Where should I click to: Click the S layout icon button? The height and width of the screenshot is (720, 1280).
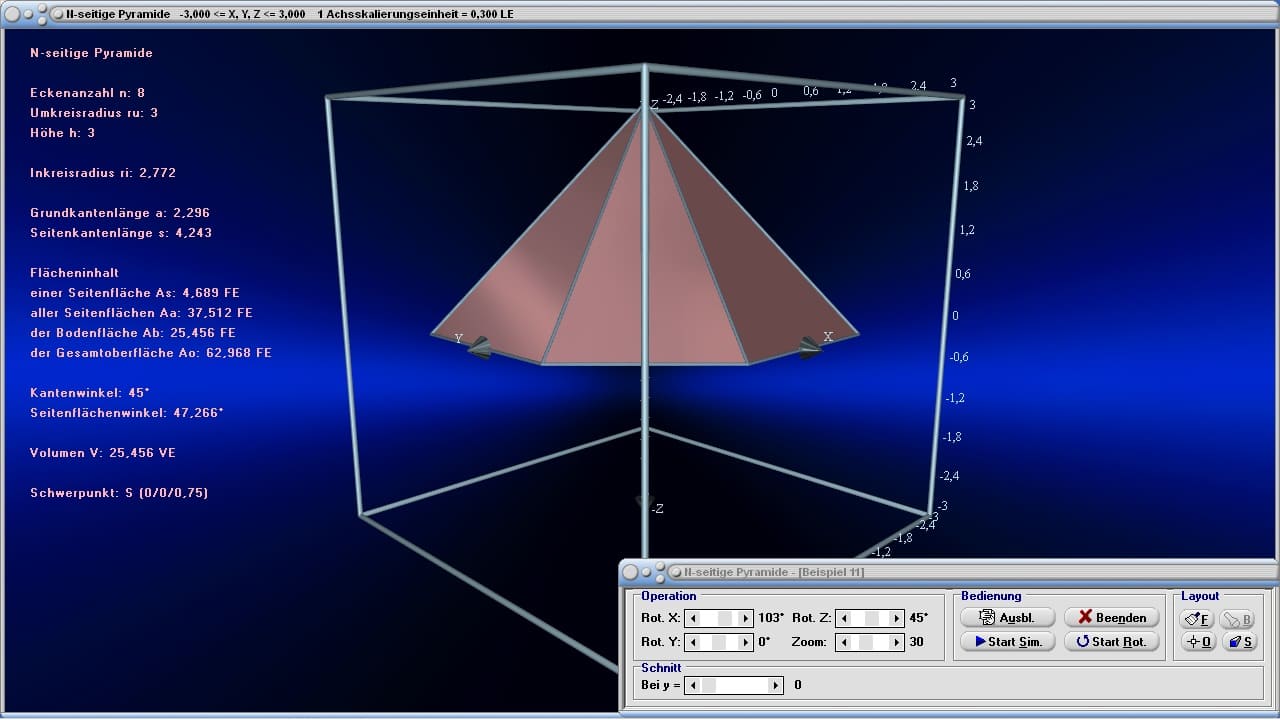tap(1238, 642)
